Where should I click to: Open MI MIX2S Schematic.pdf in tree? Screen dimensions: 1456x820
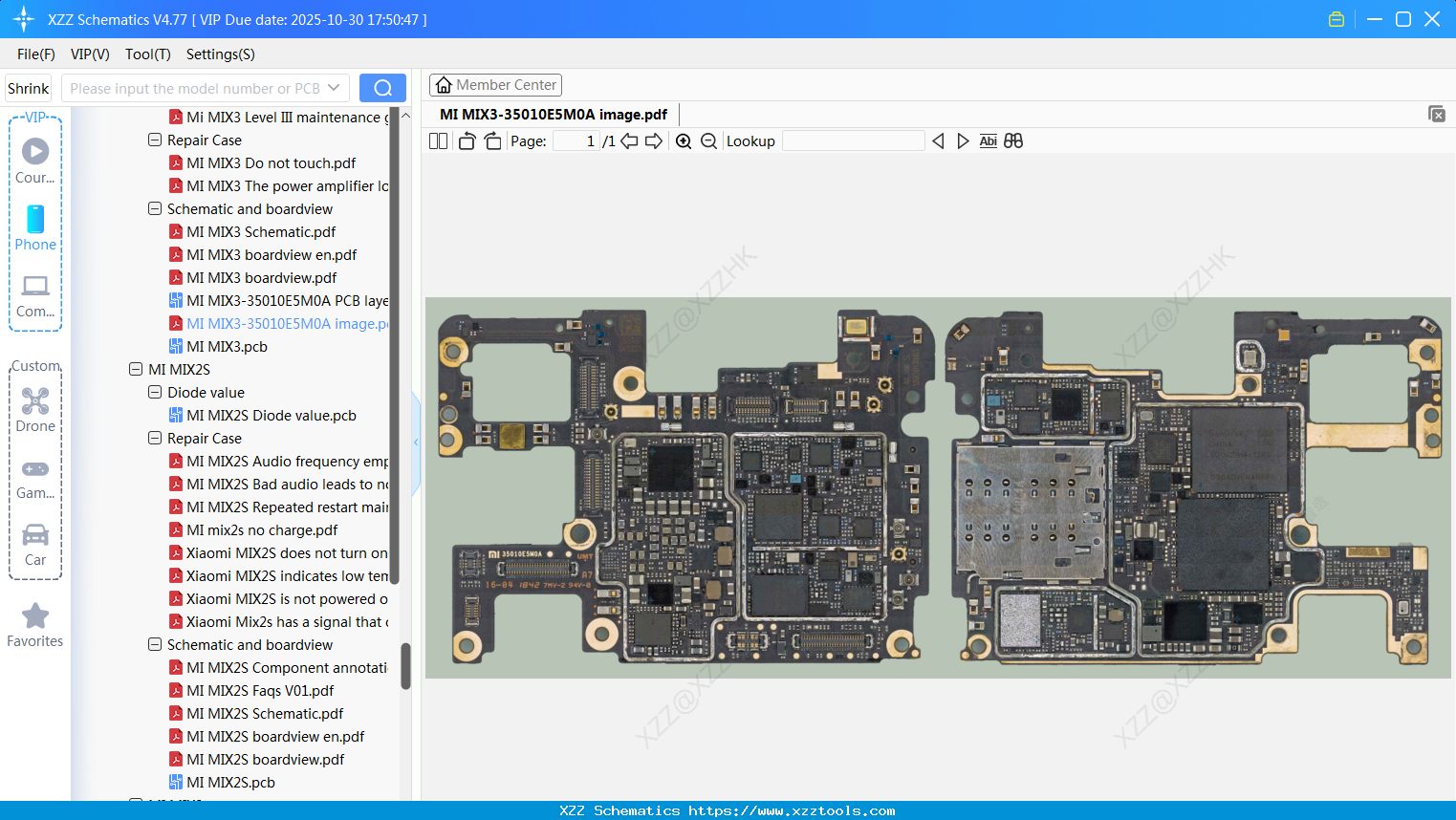click(265, 714)
